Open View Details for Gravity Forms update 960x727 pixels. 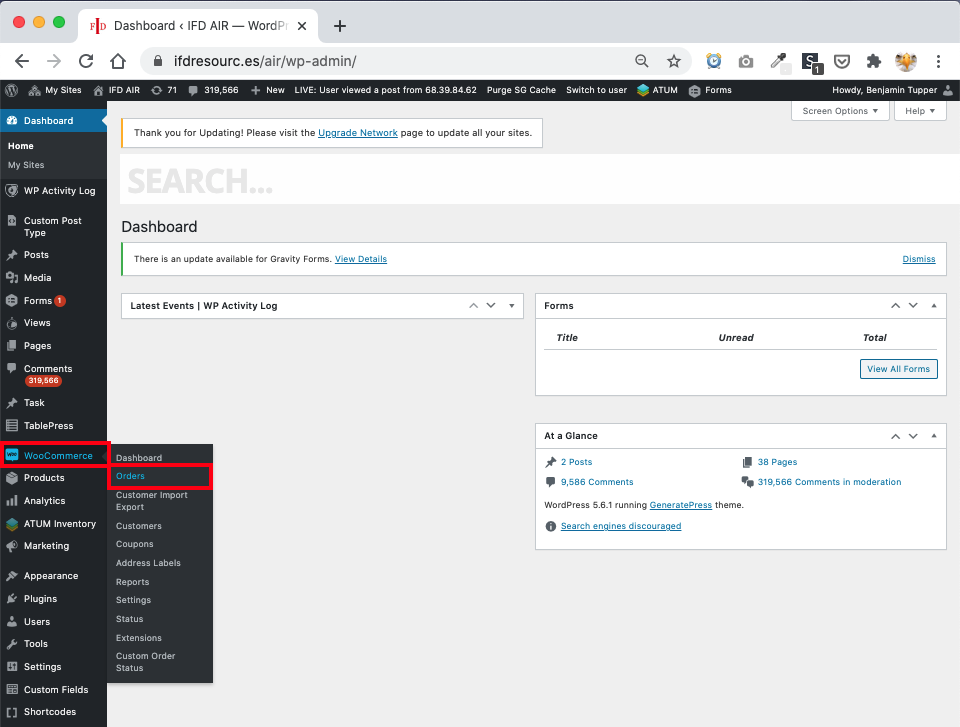point(361,259)
